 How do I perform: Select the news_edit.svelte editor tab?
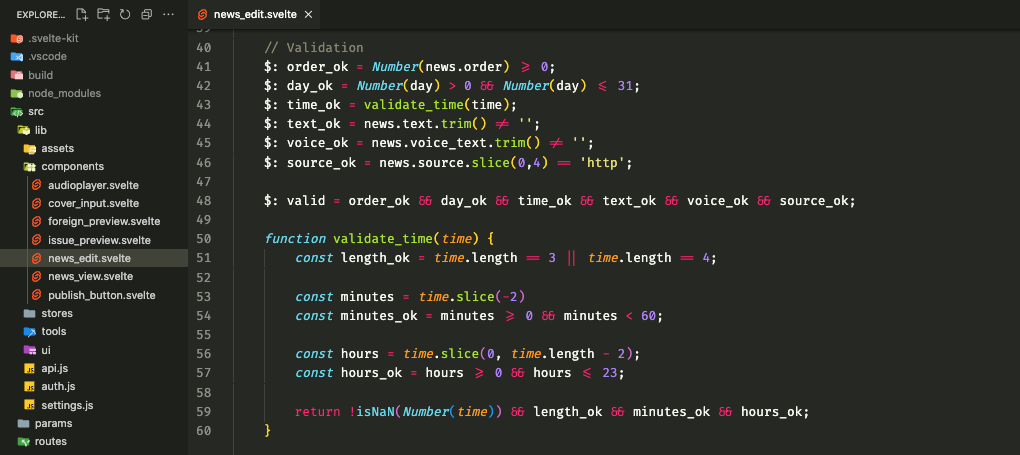coord(255,14)
